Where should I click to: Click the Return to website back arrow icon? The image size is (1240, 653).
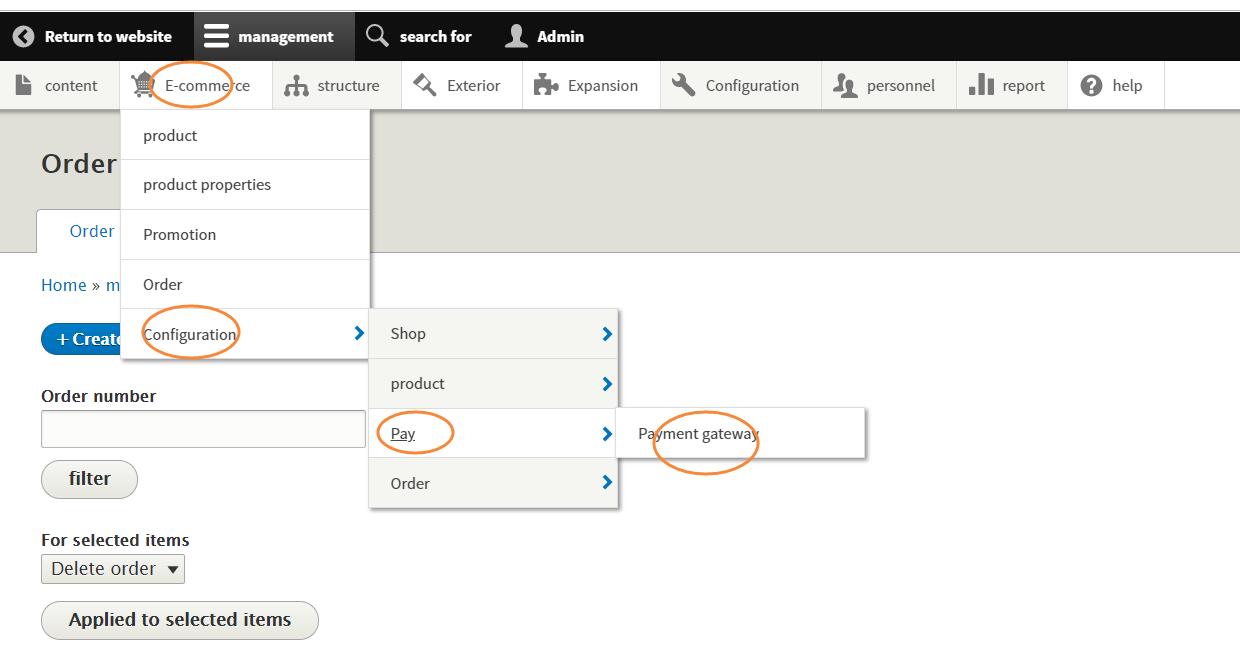(x=23, y=37)
